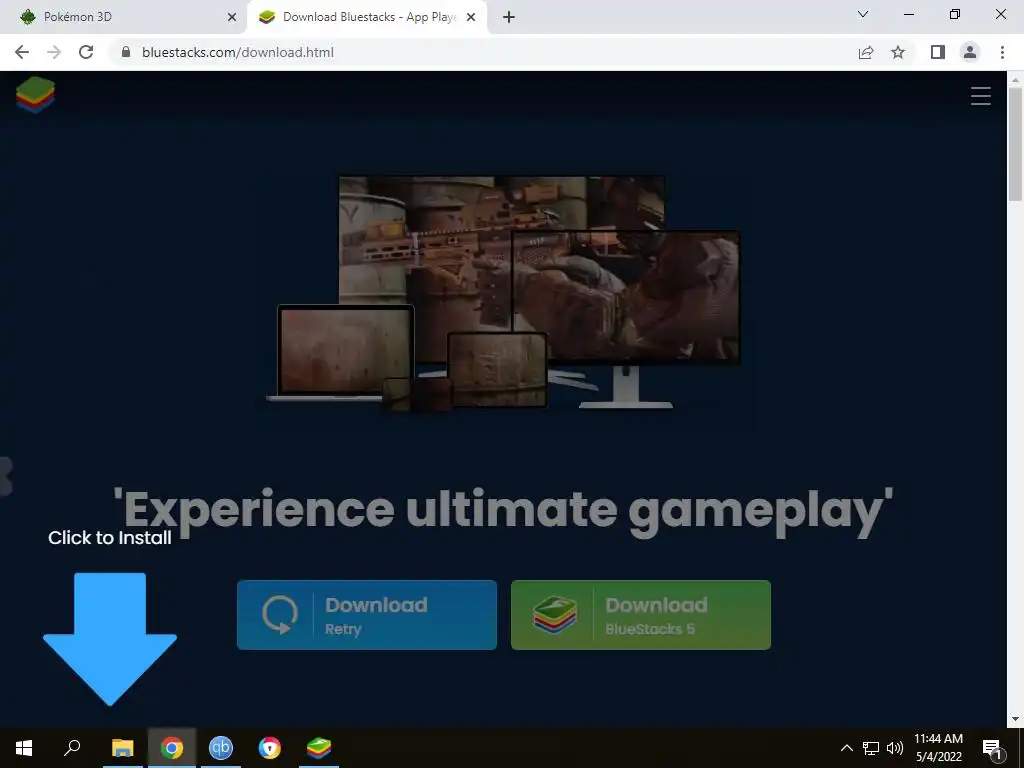Screen dimensions: 1024x768
Task: Close the Download Bluestacks tab
Action: pos(471,17)
